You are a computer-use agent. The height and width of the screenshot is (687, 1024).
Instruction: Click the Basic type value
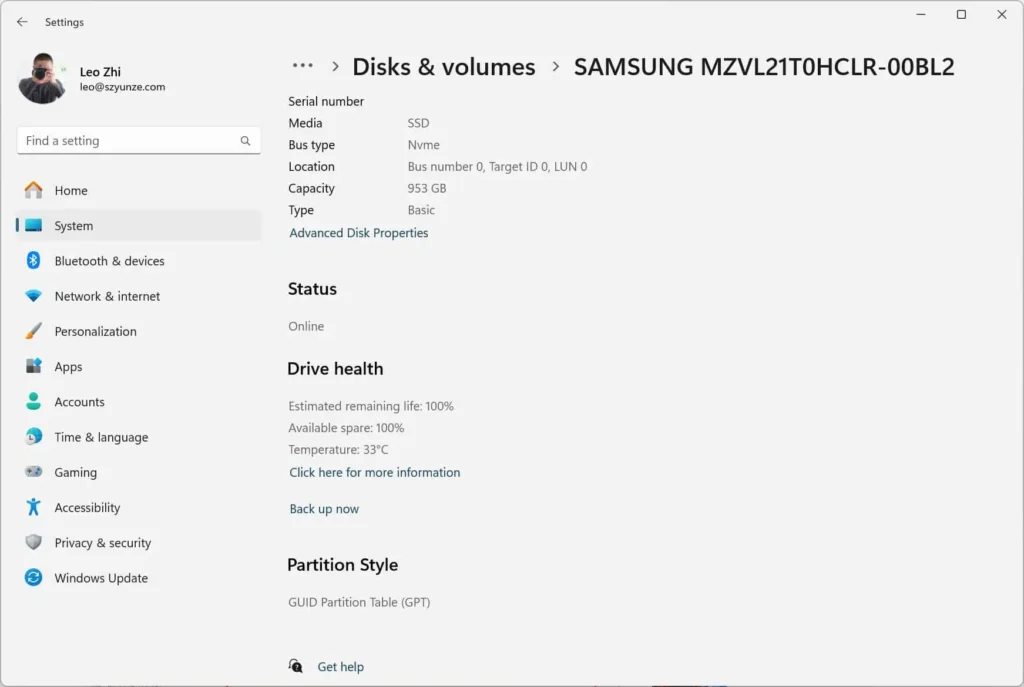coord(421,210)
